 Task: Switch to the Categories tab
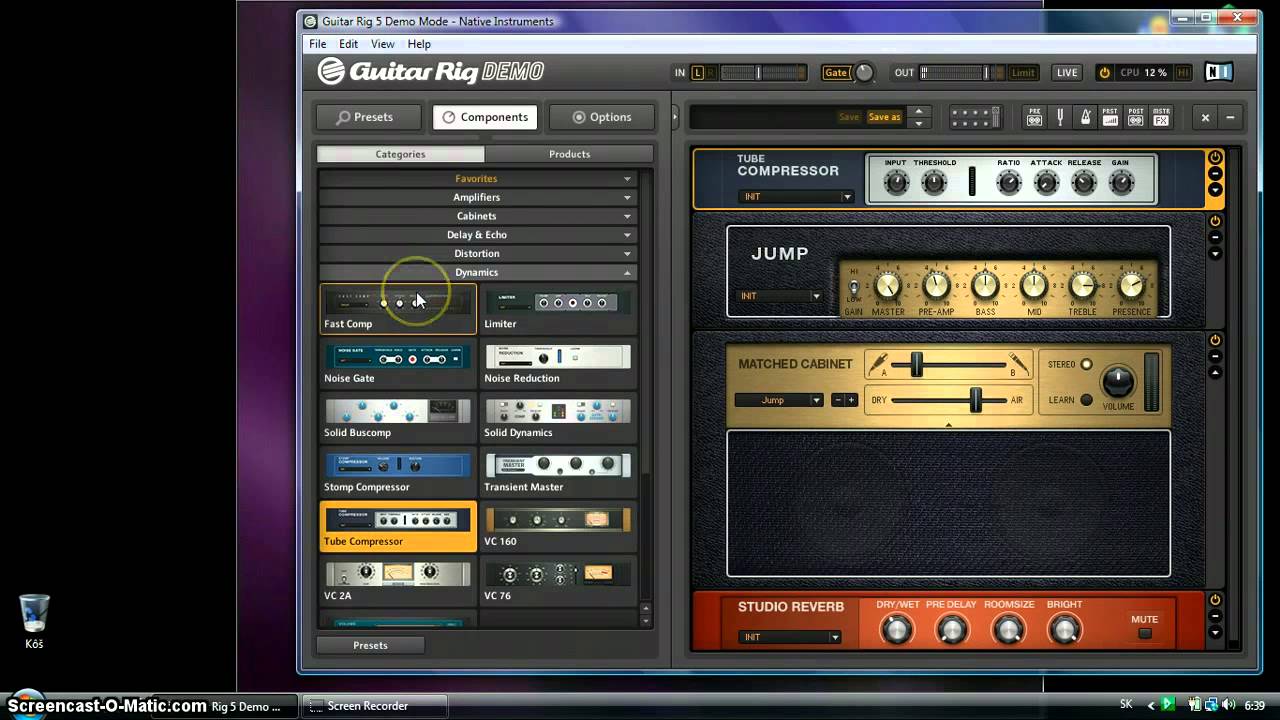[400, 154]
